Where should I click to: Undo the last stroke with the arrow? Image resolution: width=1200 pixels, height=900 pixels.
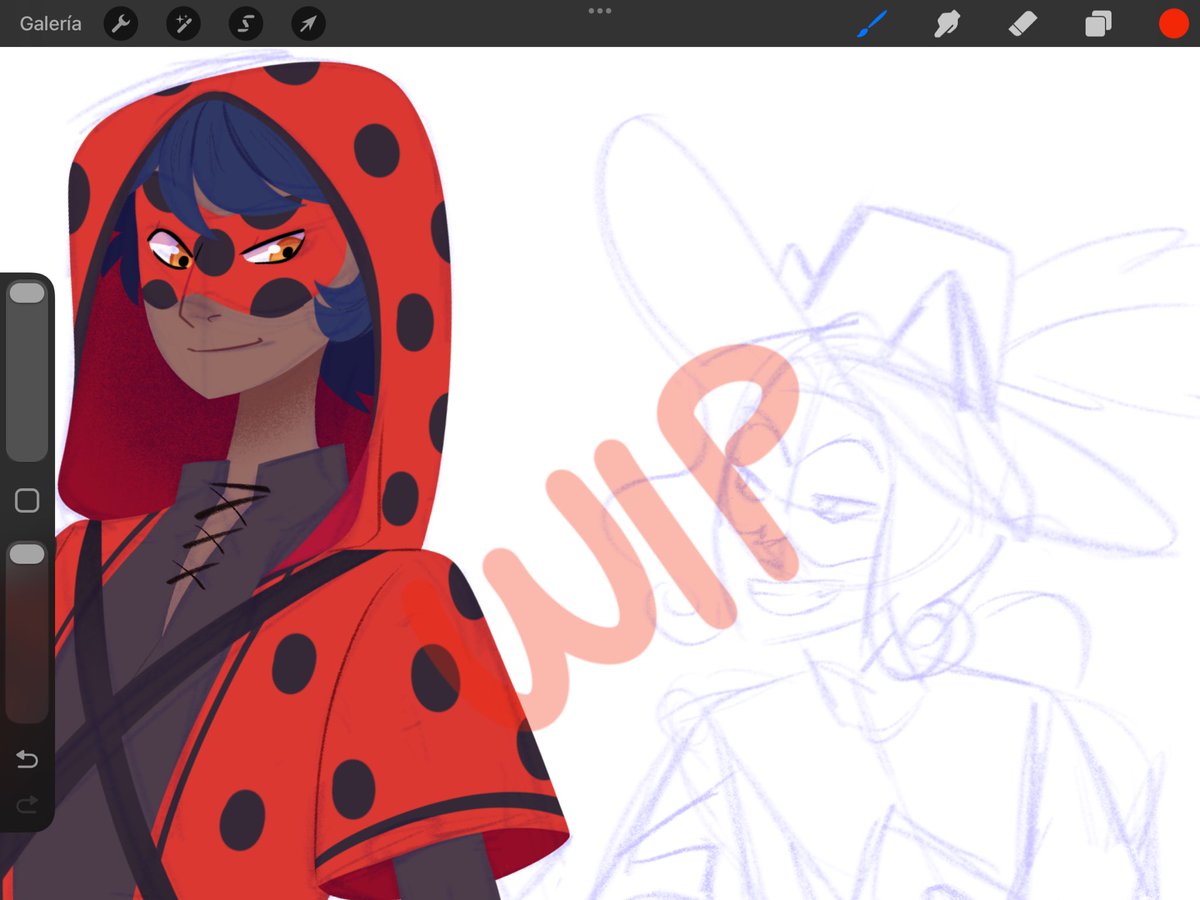(27, 760)
